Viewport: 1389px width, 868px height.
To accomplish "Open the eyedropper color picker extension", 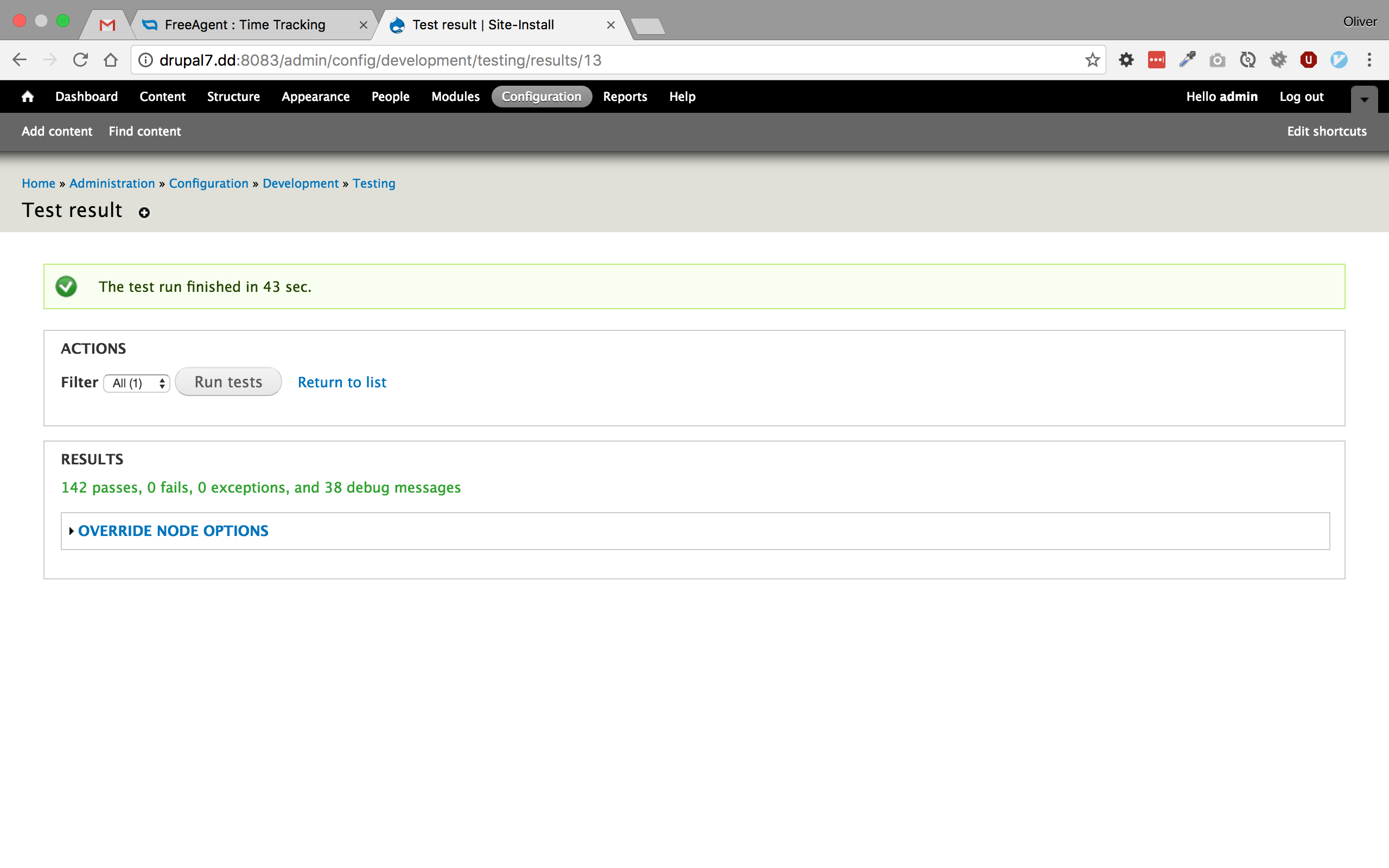I will coord(1187,60).
